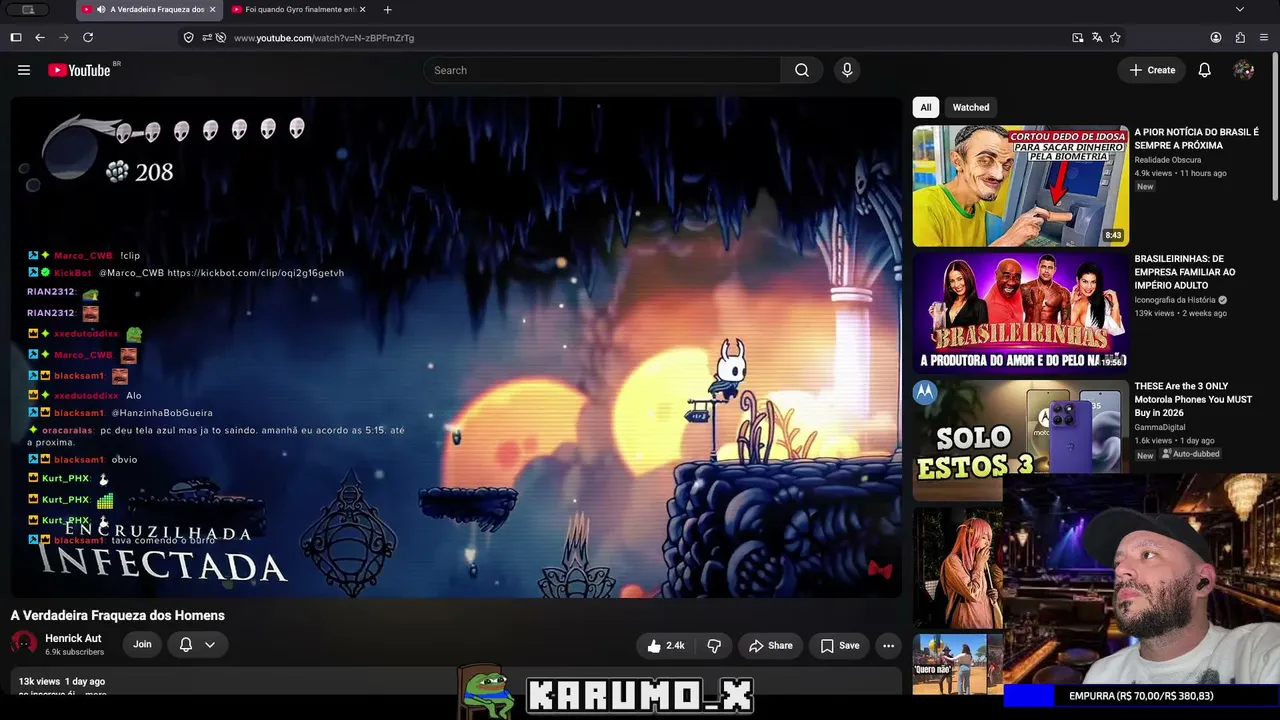This screenshot has height=720, width=1280.
Task: Open picture-in-picture from address bar
Action: point(1077,38)
